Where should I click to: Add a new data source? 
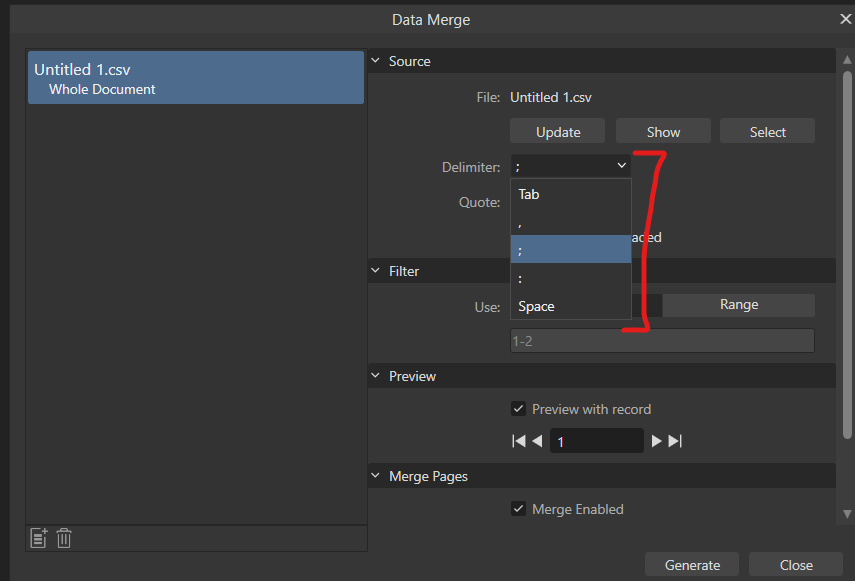click(x=38, y=538)
